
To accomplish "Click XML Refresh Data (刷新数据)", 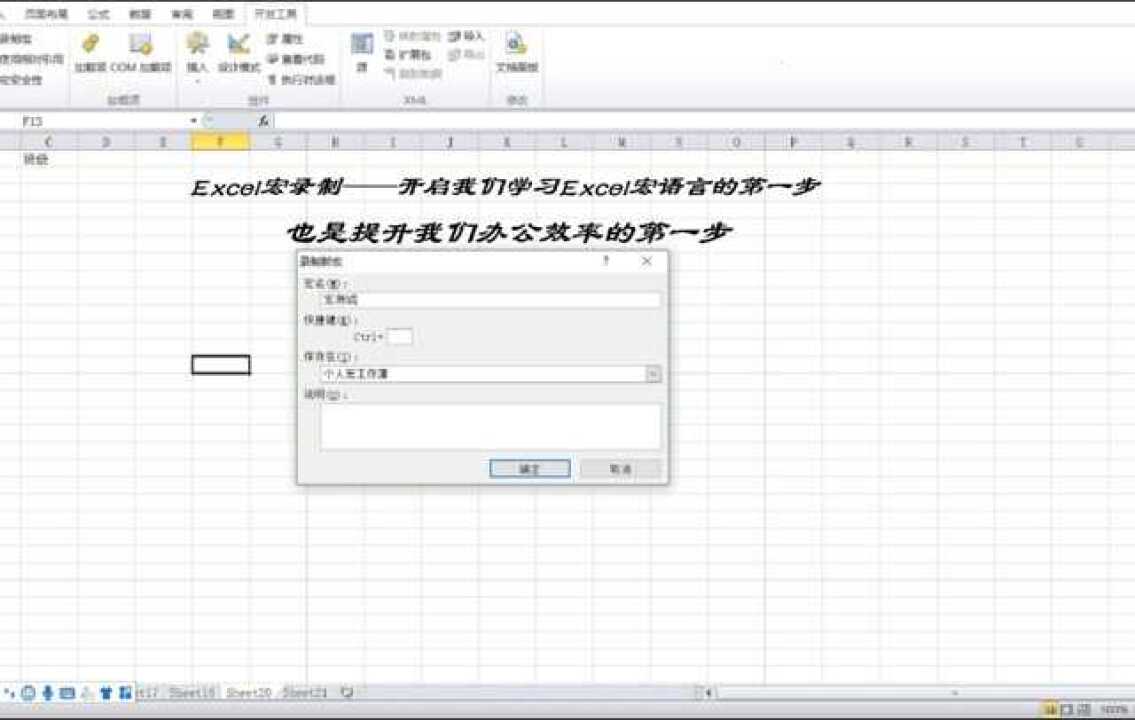I will 412,74.
